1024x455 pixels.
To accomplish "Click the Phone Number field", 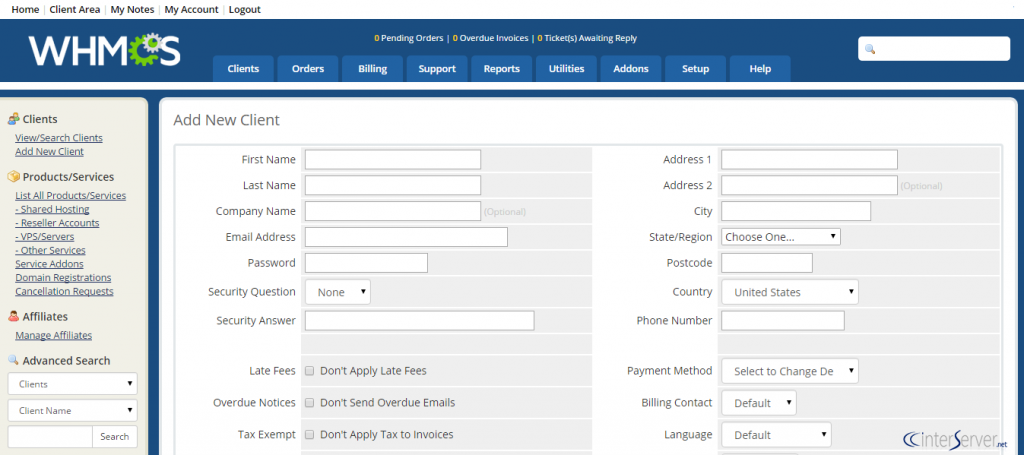I will click(783, 321).
